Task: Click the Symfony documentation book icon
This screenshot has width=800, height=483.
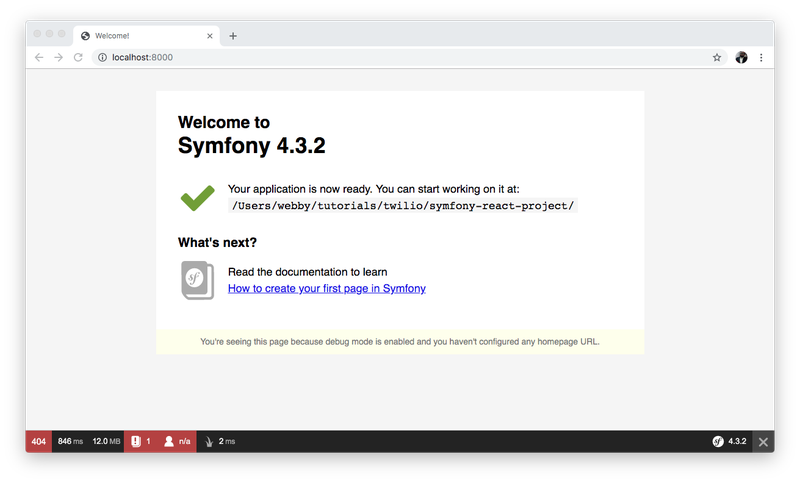Action: coord(197,280)
